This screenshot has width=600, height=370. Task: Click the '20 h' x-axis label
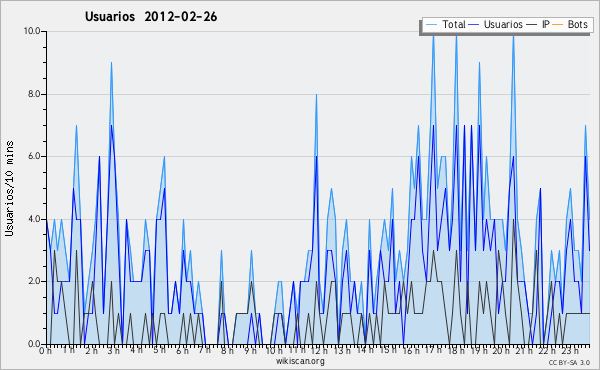tap(501, 351)
